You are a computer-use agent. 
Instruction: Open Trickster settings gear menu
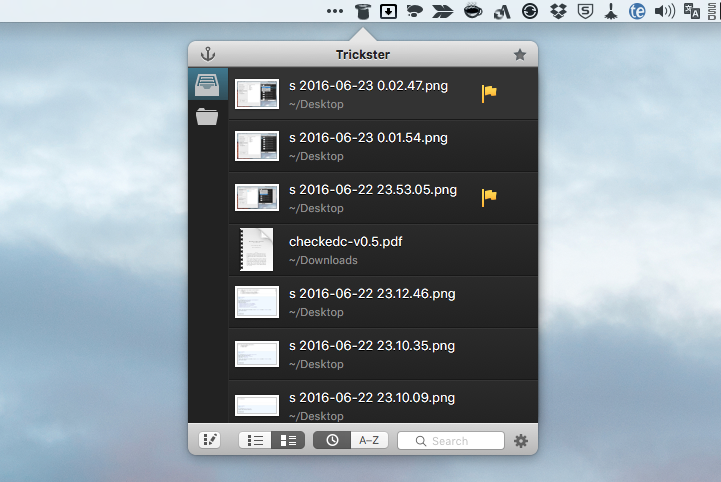[x=521, y=441]
